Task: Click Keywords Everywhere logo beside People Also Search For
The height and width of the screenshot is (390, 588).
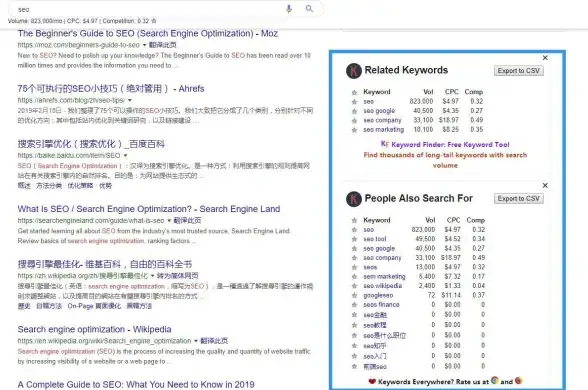Action: click(354, 199)
